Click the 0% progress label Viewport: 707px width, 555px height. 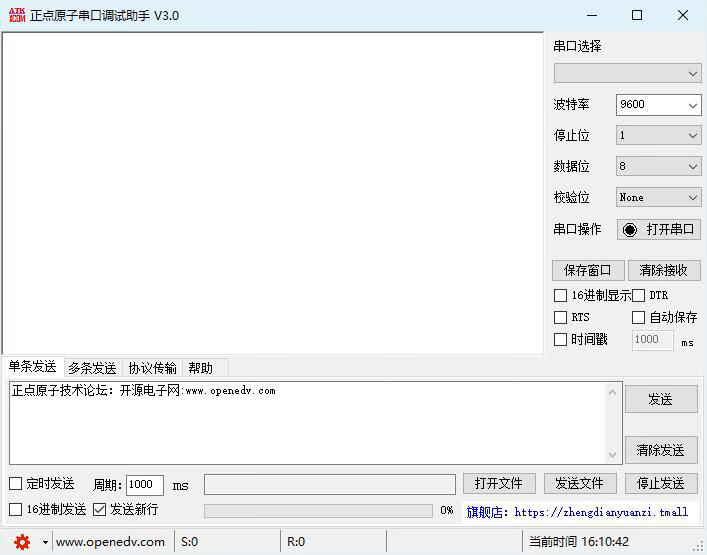[x=447, y=510]
